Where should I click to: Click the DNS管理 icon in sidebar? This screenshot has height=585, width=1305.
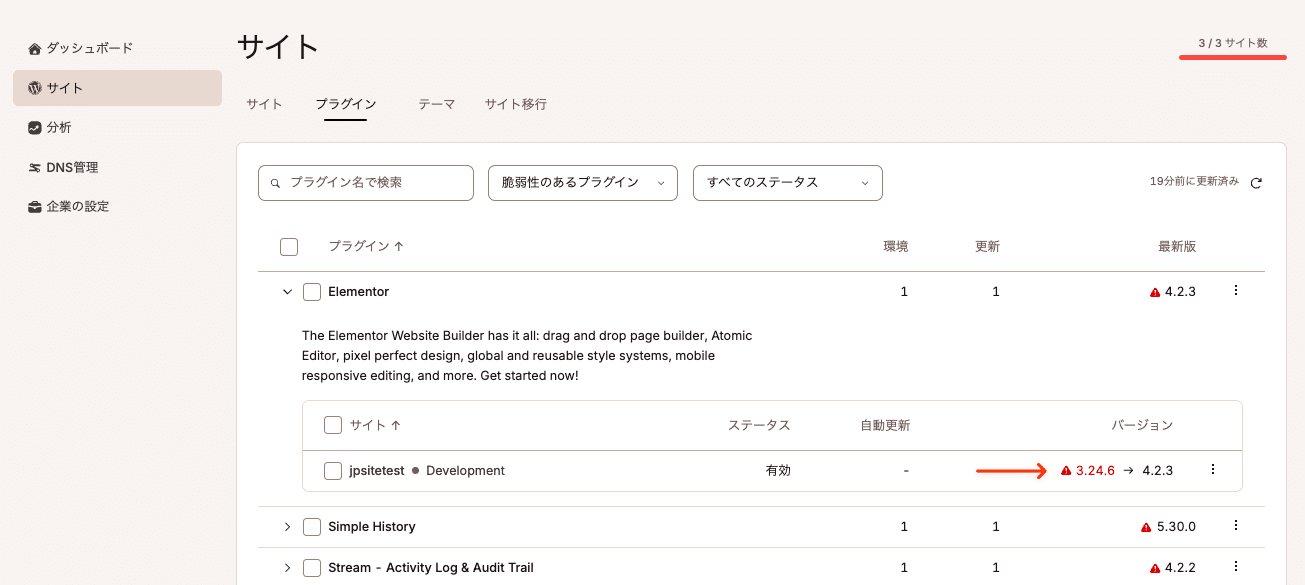point(35,168)
